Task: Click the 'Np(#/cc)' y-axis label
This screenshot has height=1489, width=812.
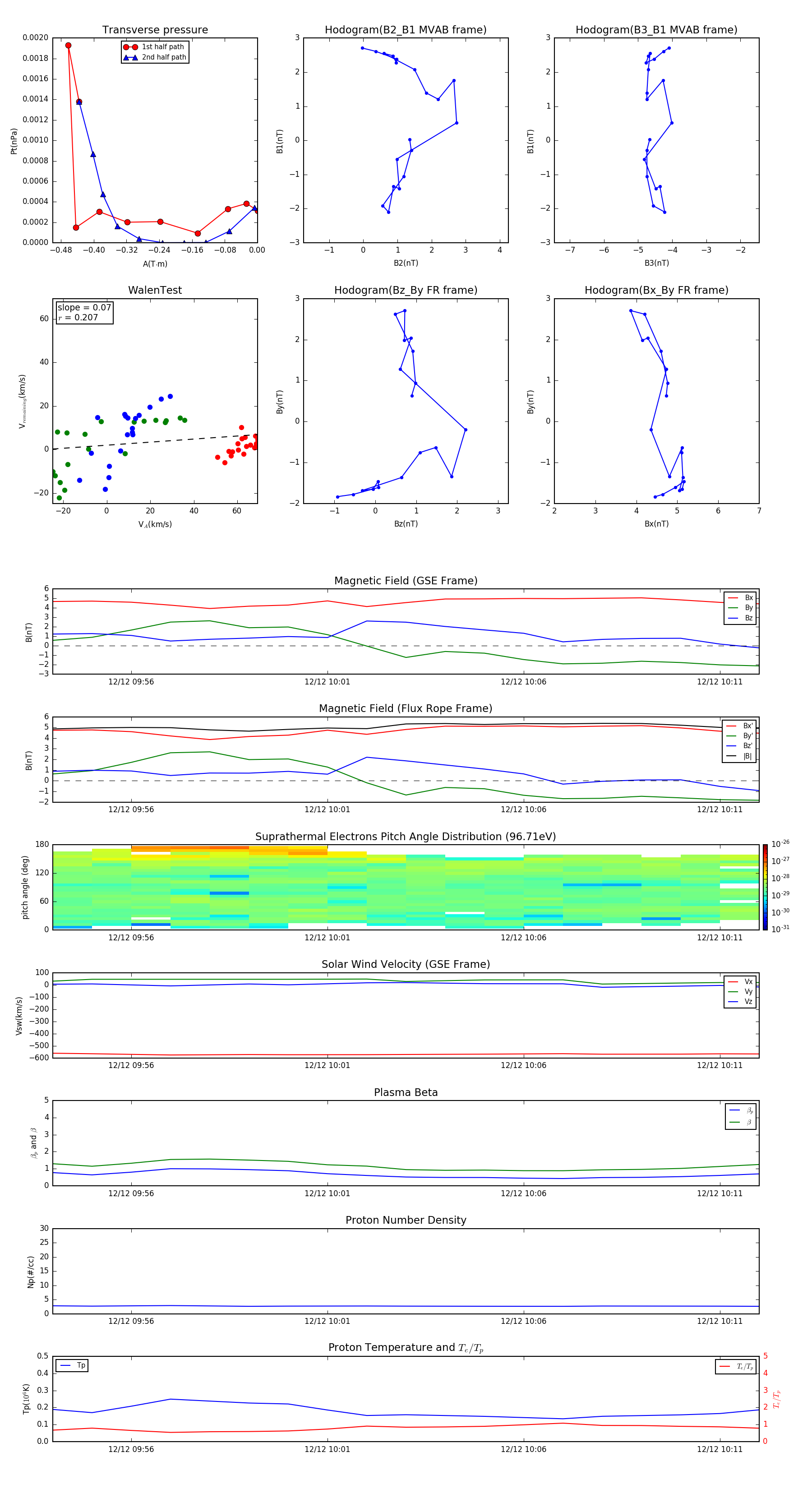Action: coord(31,1271)
